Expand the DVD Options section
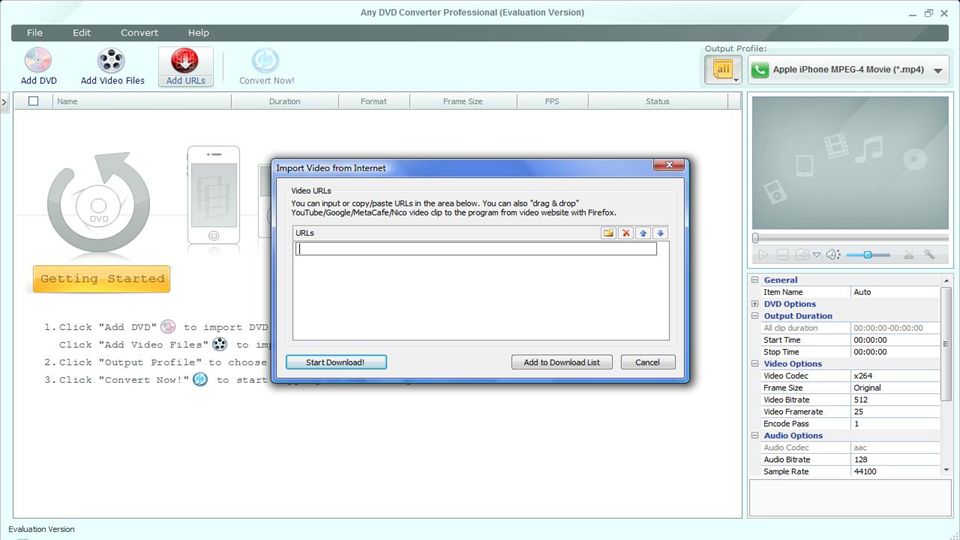The width and height of the screenshot is (960, 540). click(755, 304)
